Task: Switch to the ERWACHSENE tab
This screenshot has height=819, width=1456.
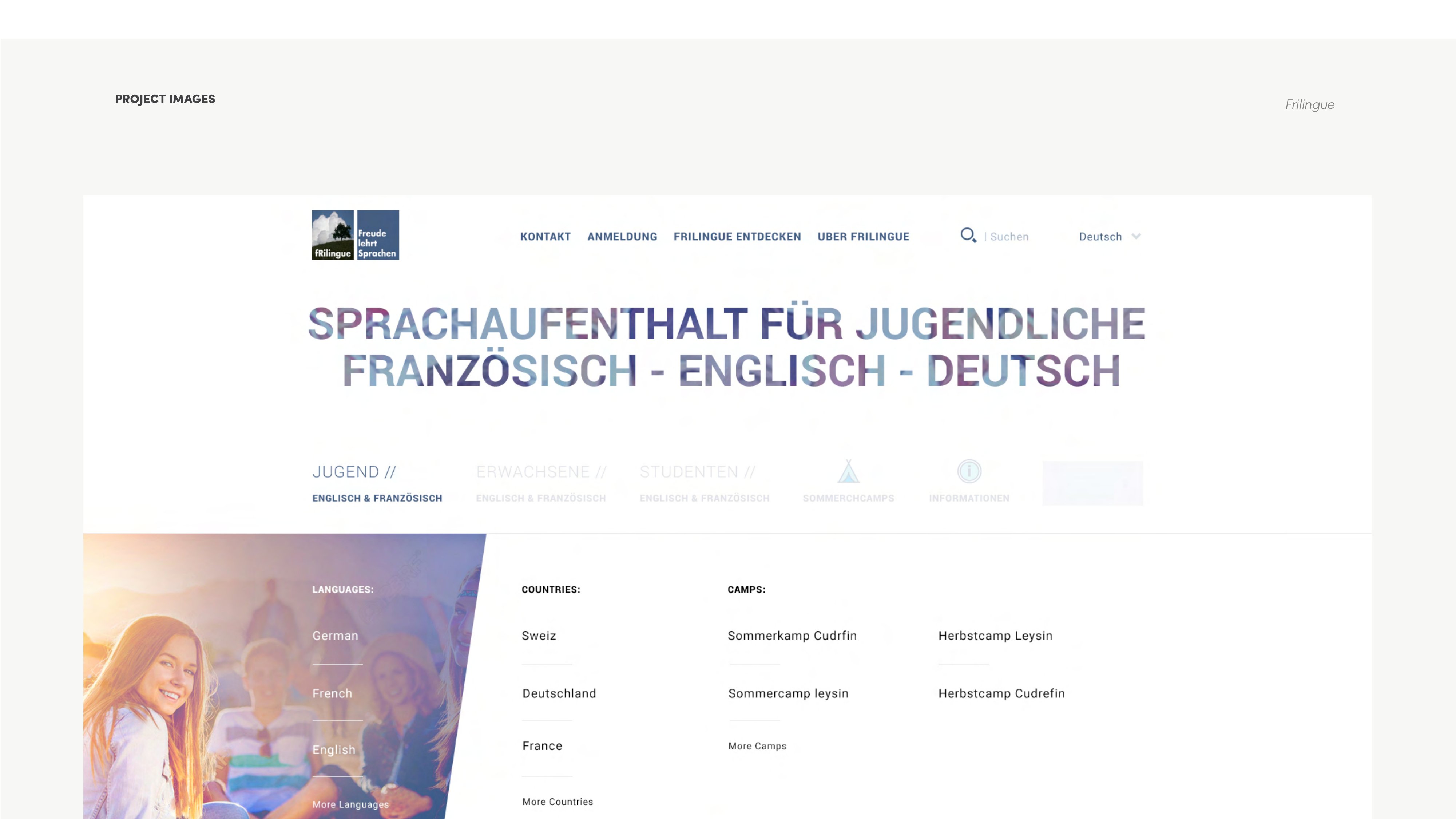Action: tap(540, 471)
